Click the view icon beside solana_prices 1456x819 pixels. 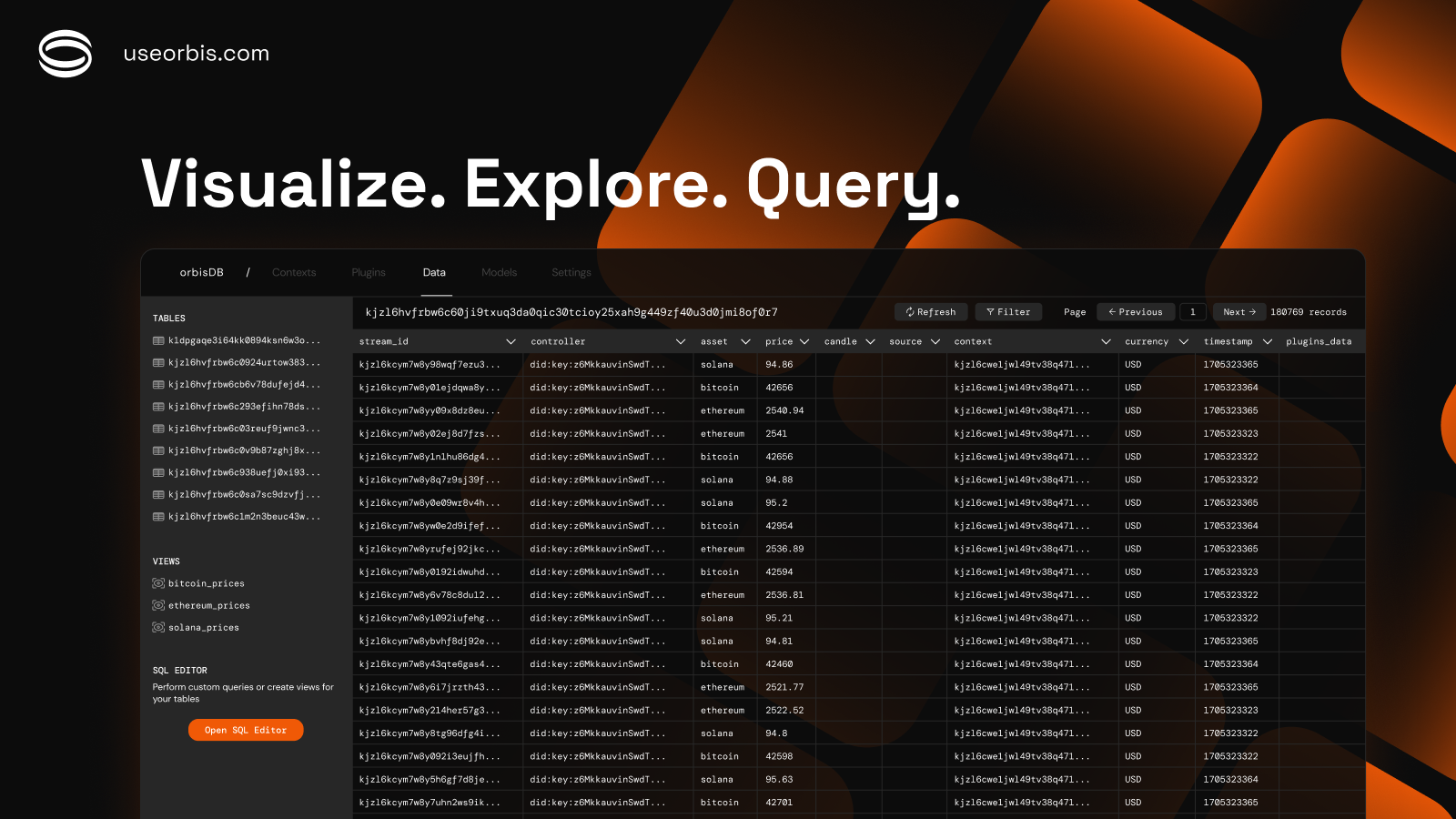tap(158, 627)
